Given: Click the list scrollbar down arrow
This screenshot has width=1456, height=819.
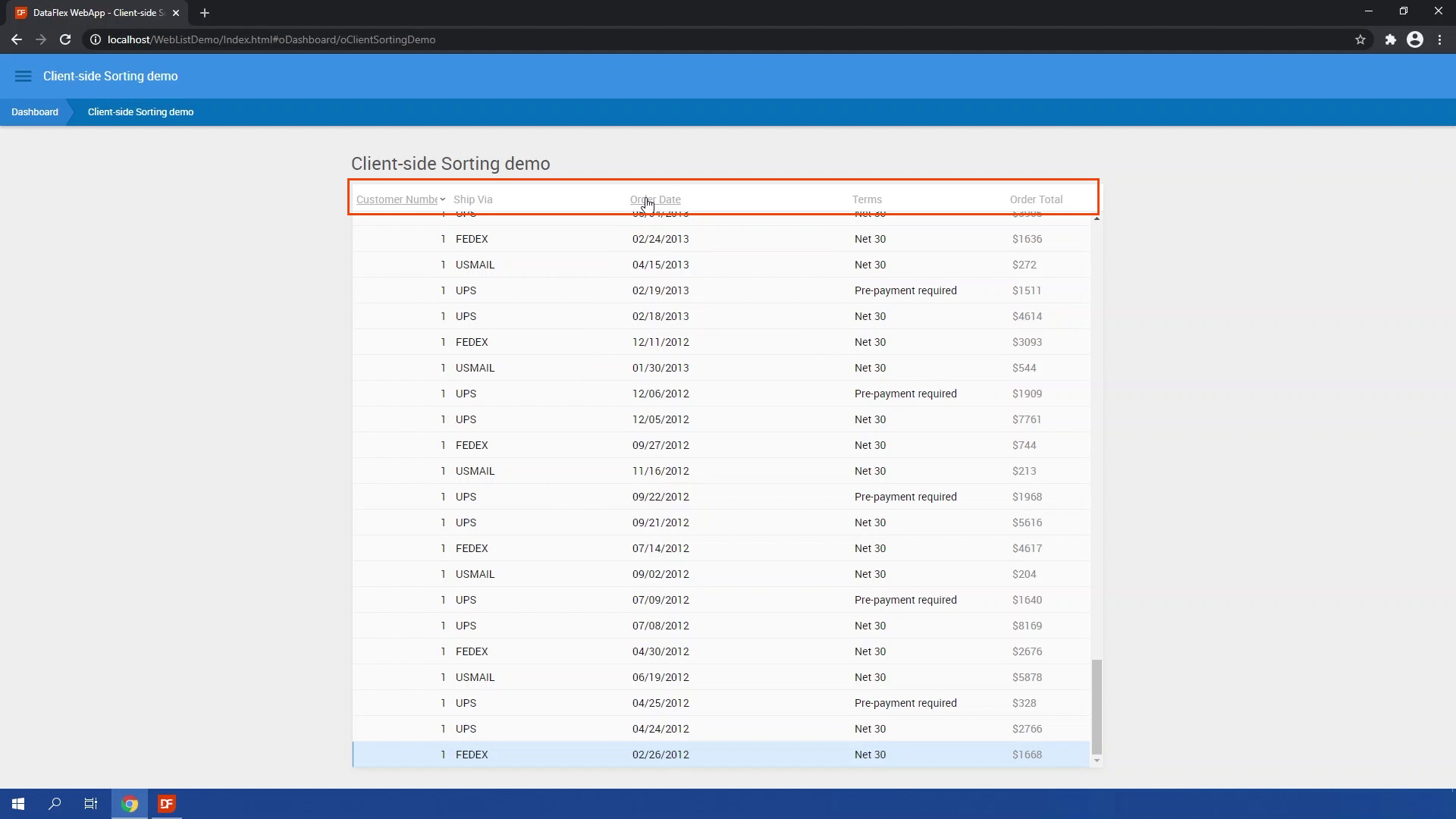Looking at the screenshot, I should 1097,761.
